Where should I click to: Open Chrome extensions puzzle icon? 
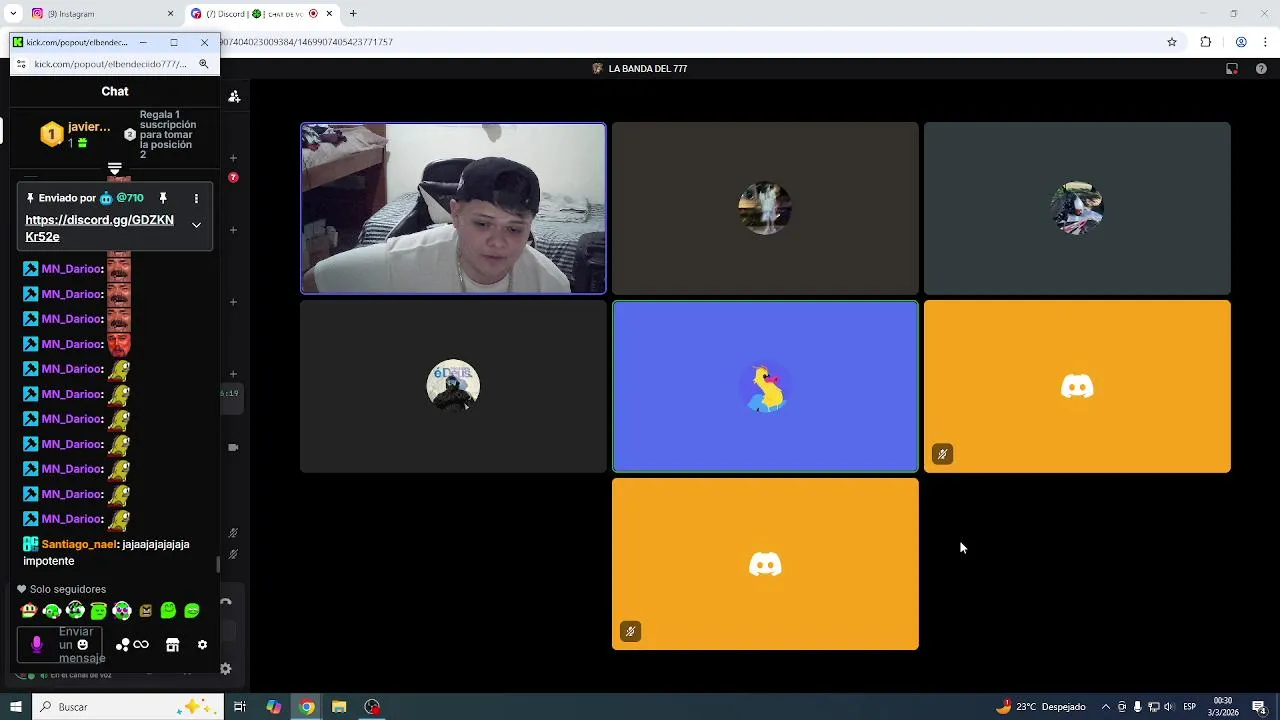pos(1205,42)
